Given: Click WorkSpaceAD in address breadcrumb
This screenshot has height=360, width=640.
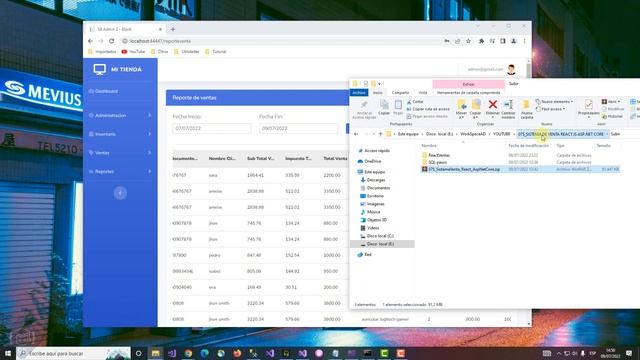Looking at the screenshot, I should tap(473, 134).
